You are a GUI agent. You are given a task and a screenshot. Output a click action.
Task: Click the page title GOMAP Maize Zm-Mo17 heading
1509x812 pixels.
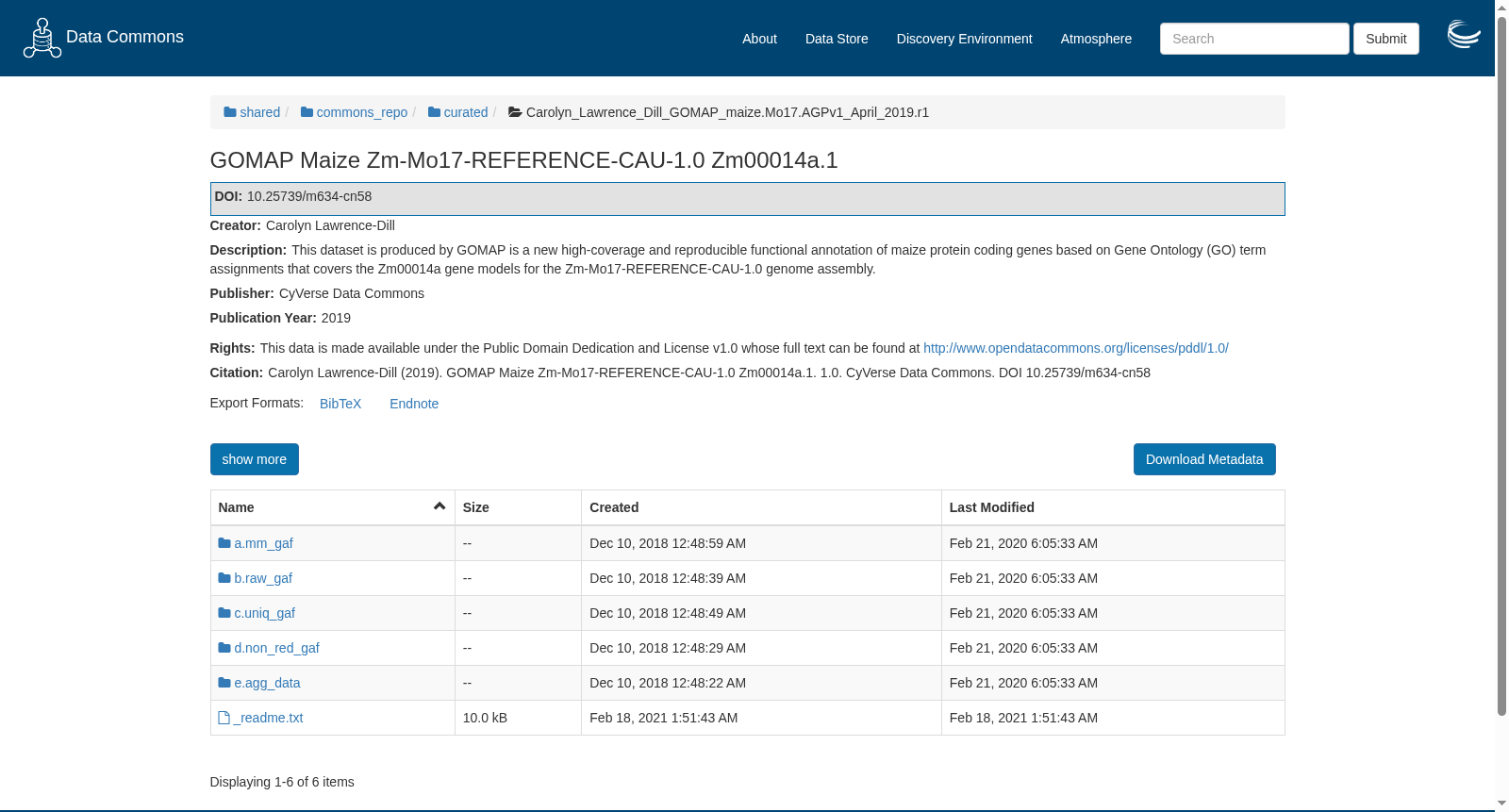[x=523, y=160]
